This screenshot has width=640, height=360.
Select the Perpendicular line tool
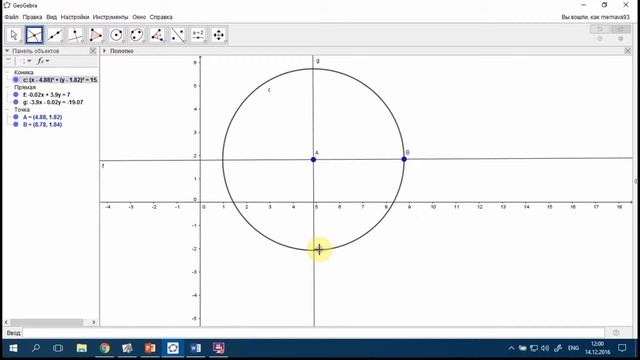(75, 35)
